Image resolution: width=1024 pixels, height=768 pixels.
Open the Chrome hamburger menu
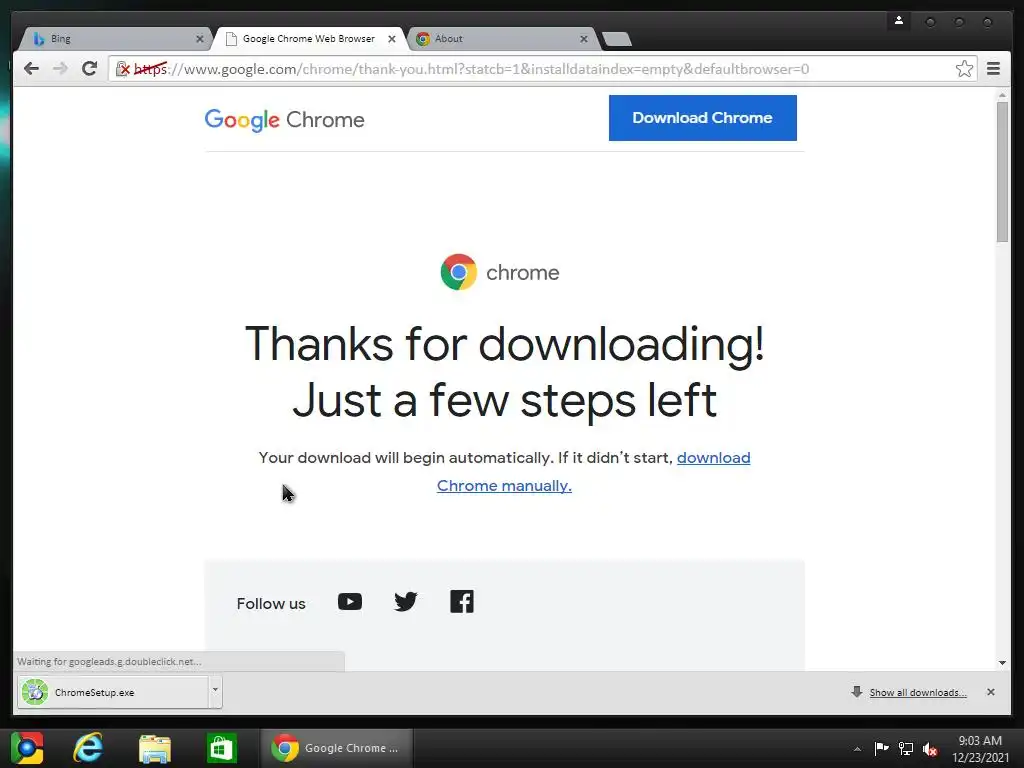[x=993, y=69]
